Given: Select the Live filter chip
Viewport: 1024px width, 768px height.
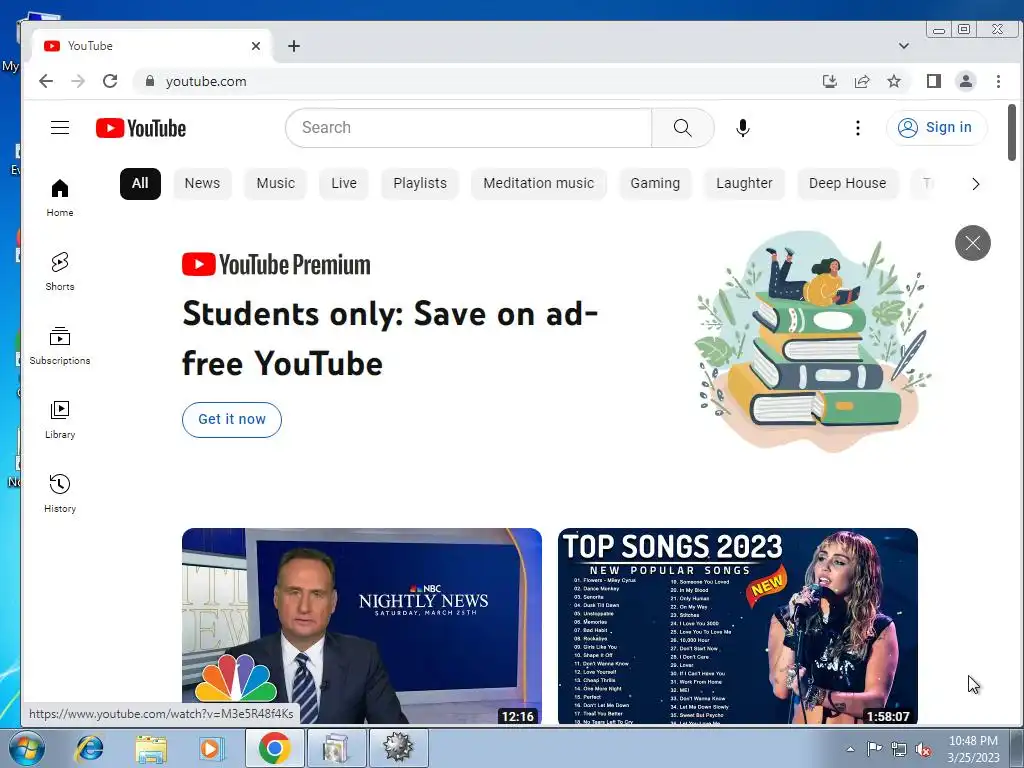Looking at the screenshot, I should pyautogui.click(x=344, y=184).
